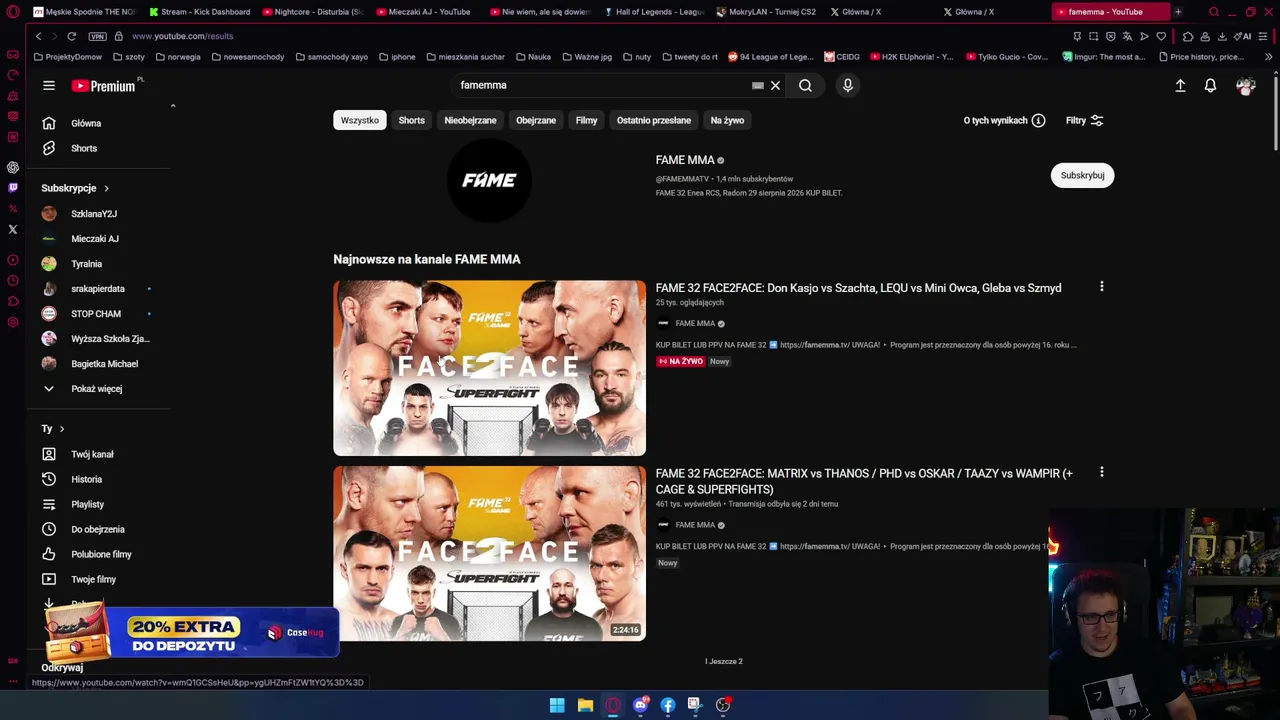
Task: Open the browser extensions icon
Action: [x=1188, y=37]
